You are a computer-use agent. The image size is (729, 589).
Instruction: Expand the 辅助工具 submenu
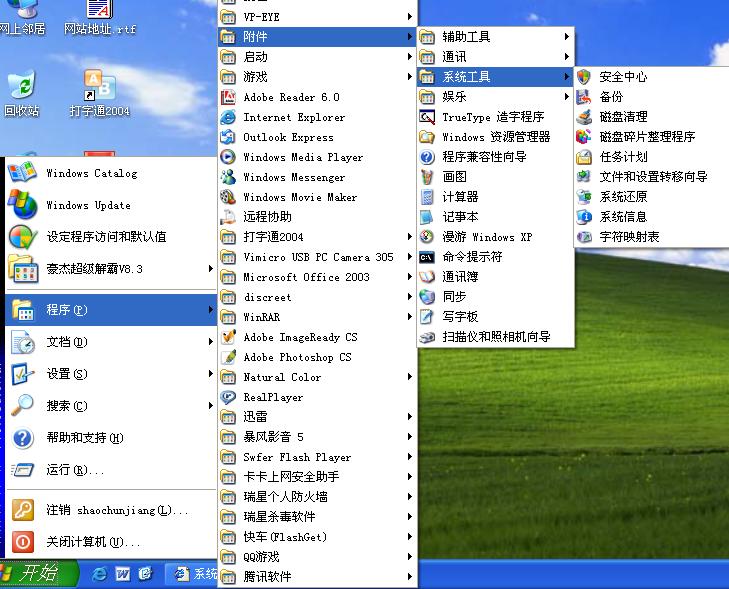click(496, 37)
